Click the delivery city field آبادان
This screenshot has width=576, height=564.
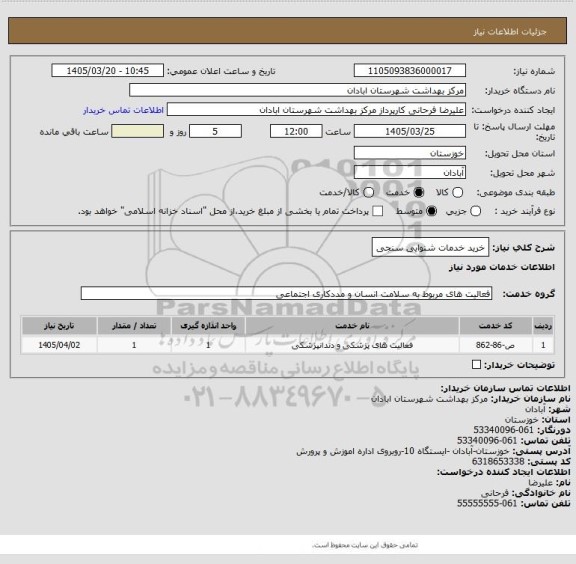point(410,173)
